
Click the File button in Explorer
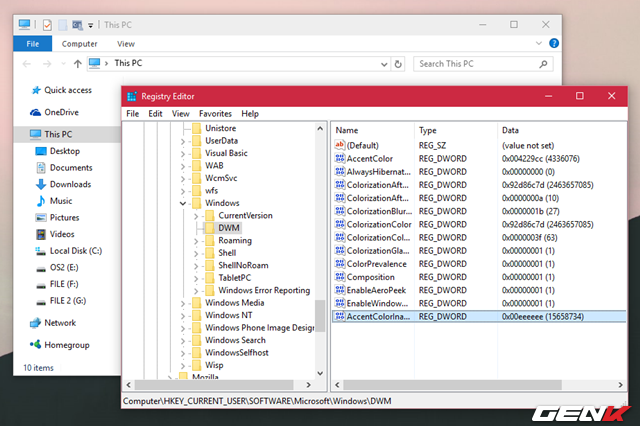pyautogui.click(x=32, y=44)
